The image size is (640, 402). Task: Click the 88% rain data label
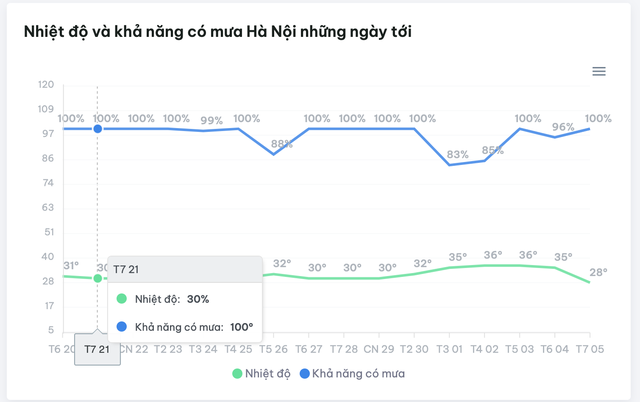click(x=282, y=144)
